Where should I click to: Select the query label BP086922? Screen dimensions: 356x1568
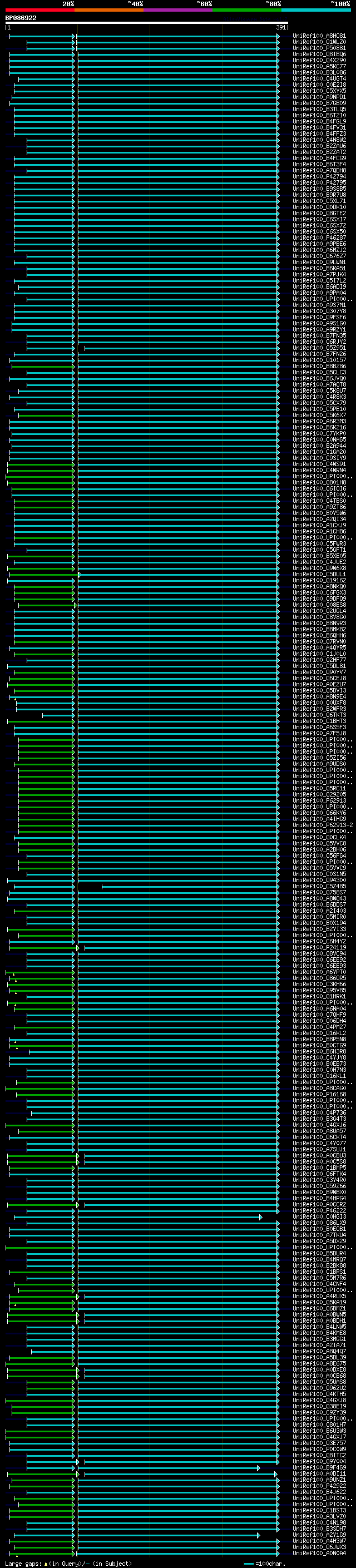click(21, 18)
